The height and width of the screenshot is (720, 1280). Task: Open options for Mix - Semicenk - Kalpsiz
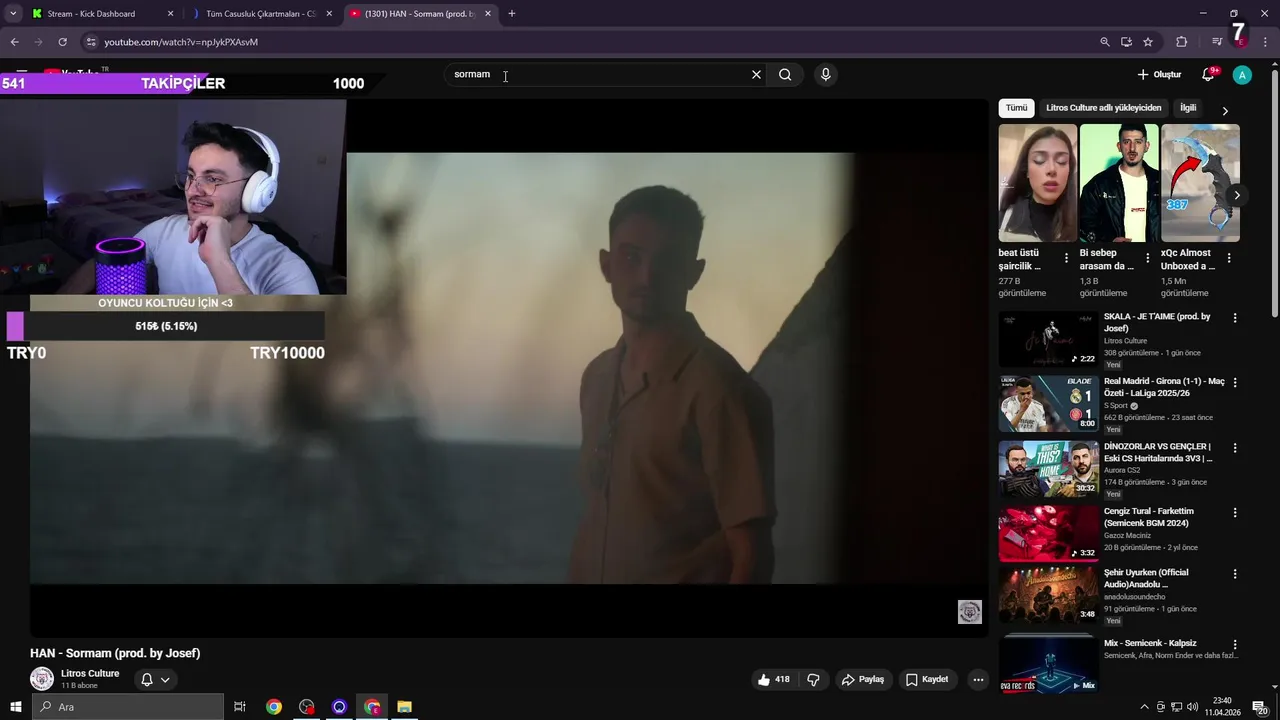click(x=1235, y=645)
